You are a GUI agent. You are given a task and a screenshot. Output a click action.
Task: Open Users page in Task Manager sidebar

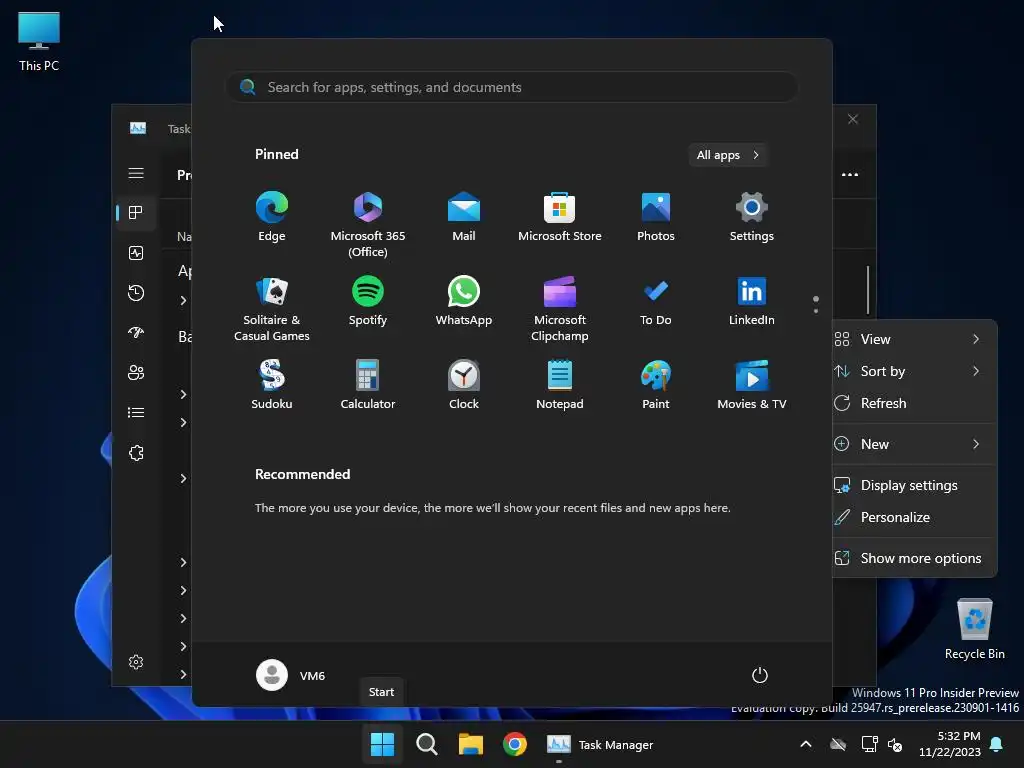pyautogui.click(x=136, y=373)
